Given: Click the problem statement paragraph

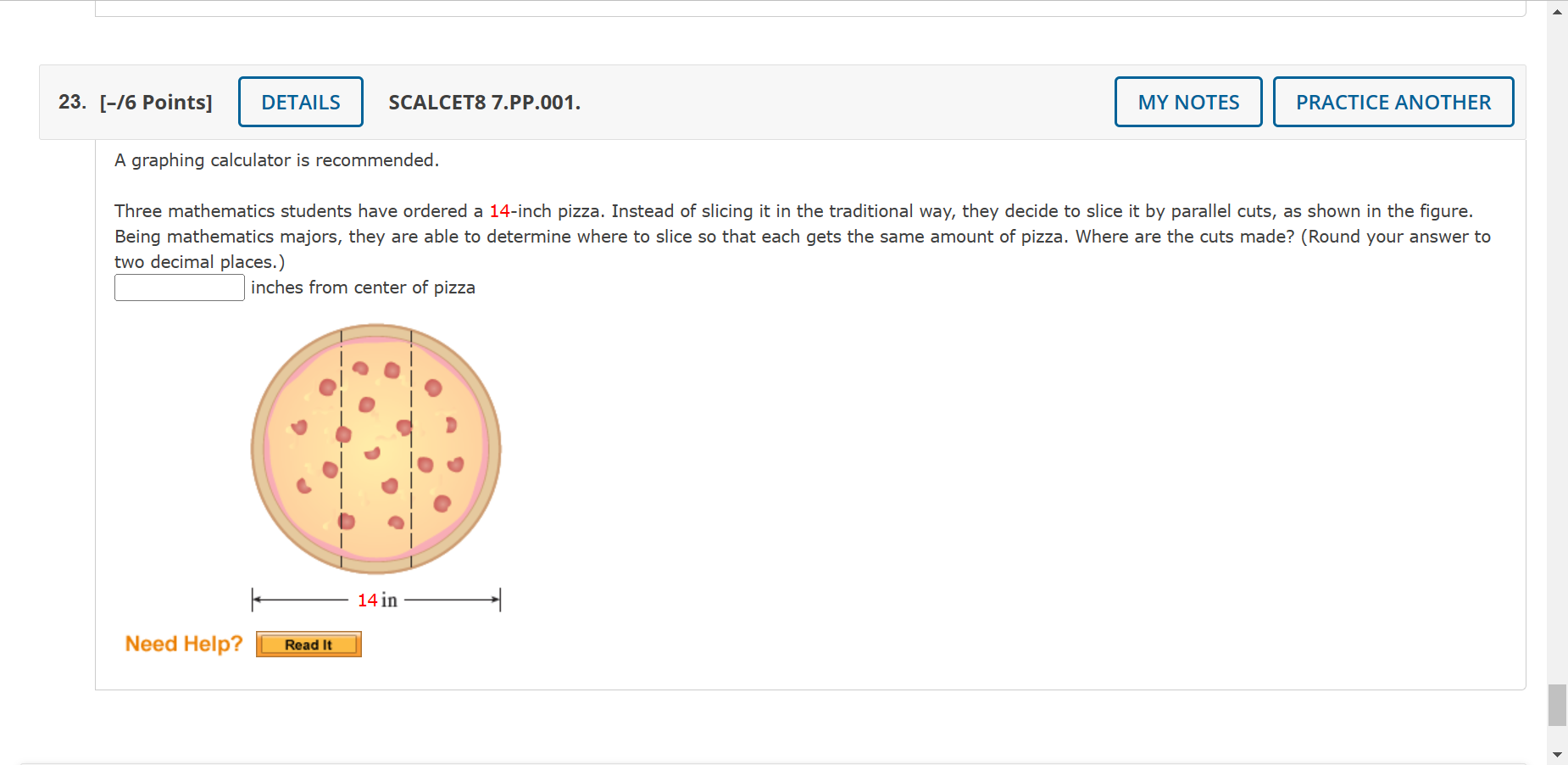Looking at the screenshot, I should (x=763, y=237).
